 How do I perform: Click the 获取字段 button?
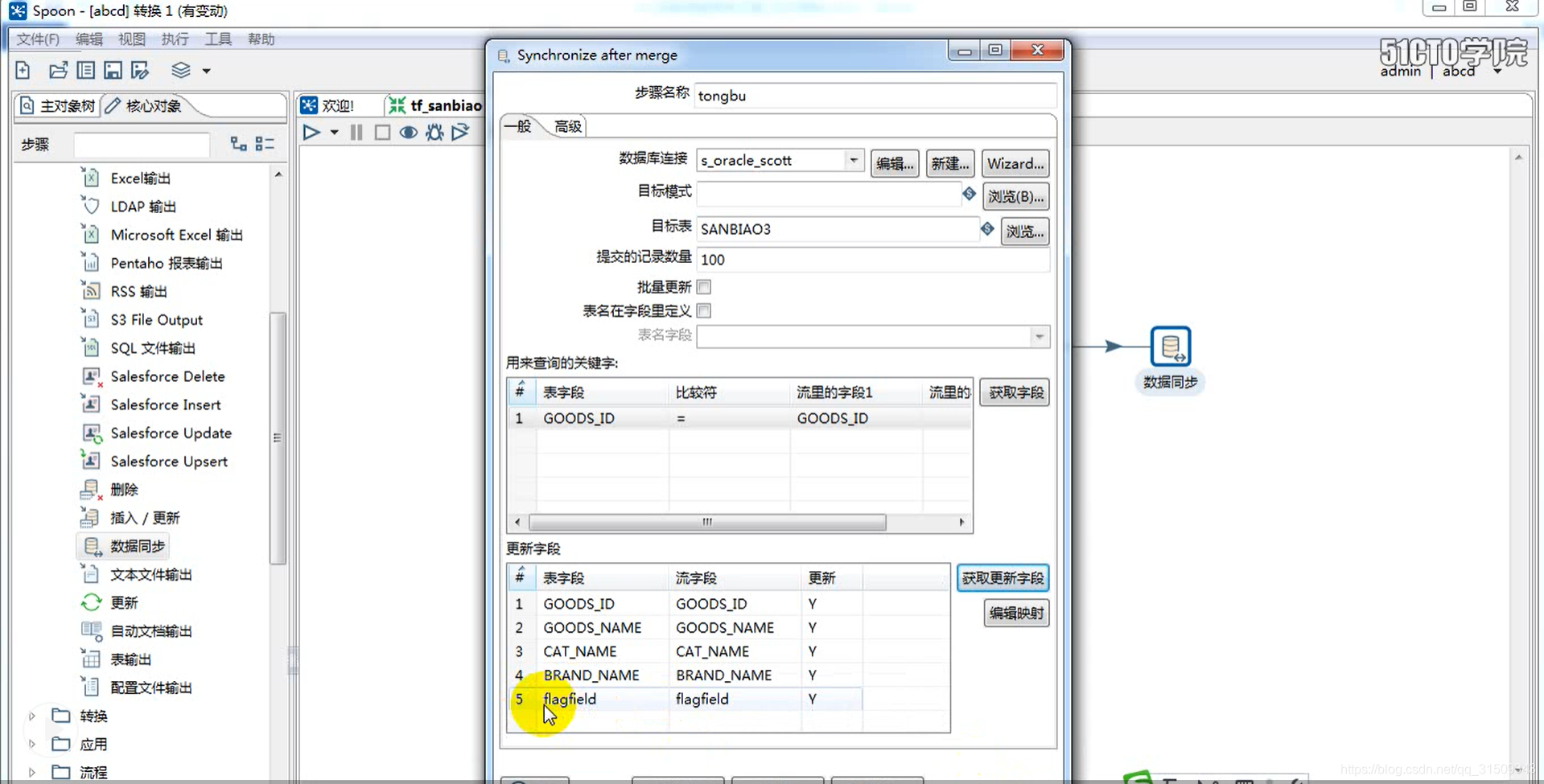1015,393
